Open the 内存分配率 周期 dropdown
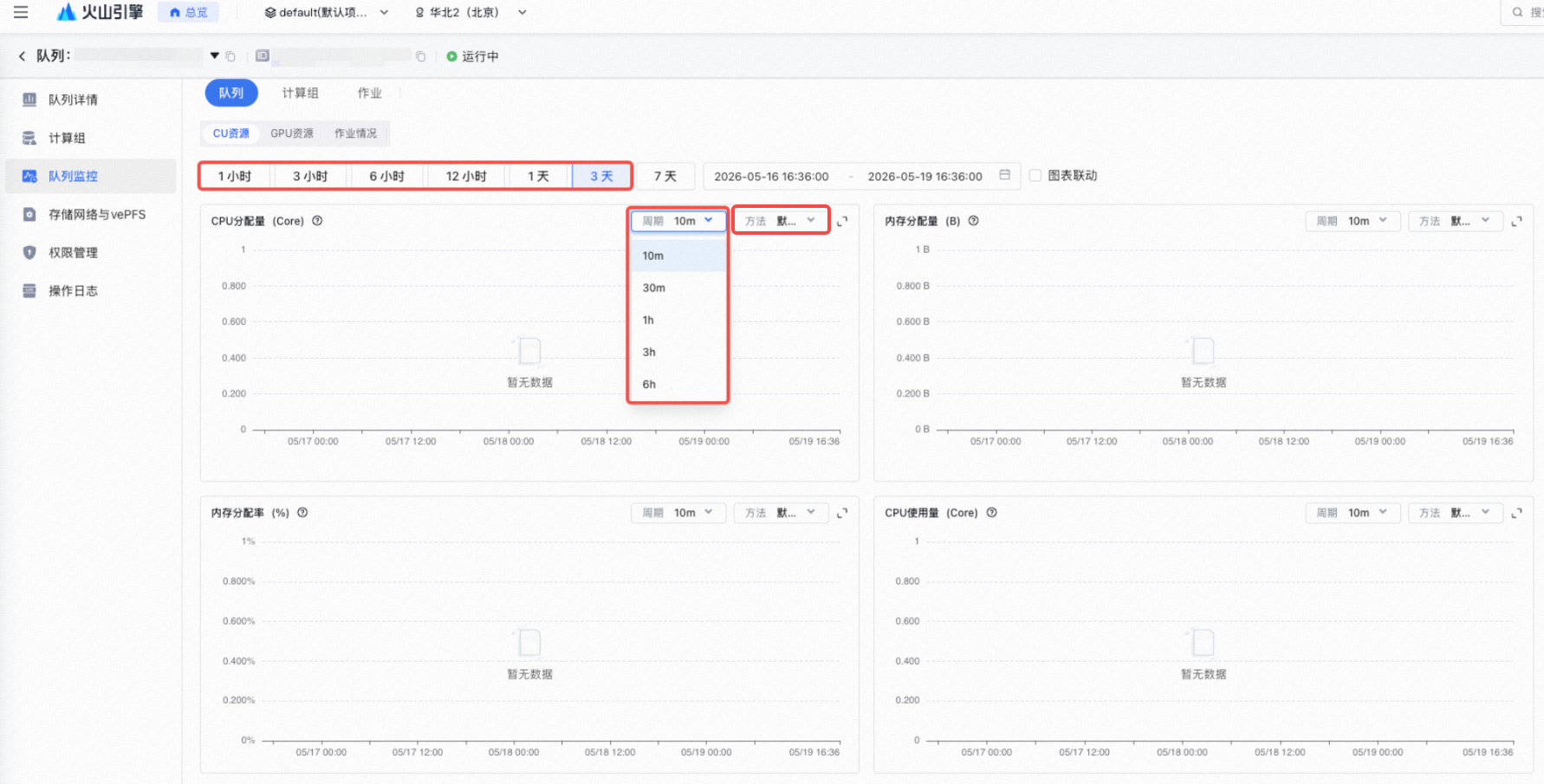Screen dimensions: 1544x784 click(x=678, y=513)
